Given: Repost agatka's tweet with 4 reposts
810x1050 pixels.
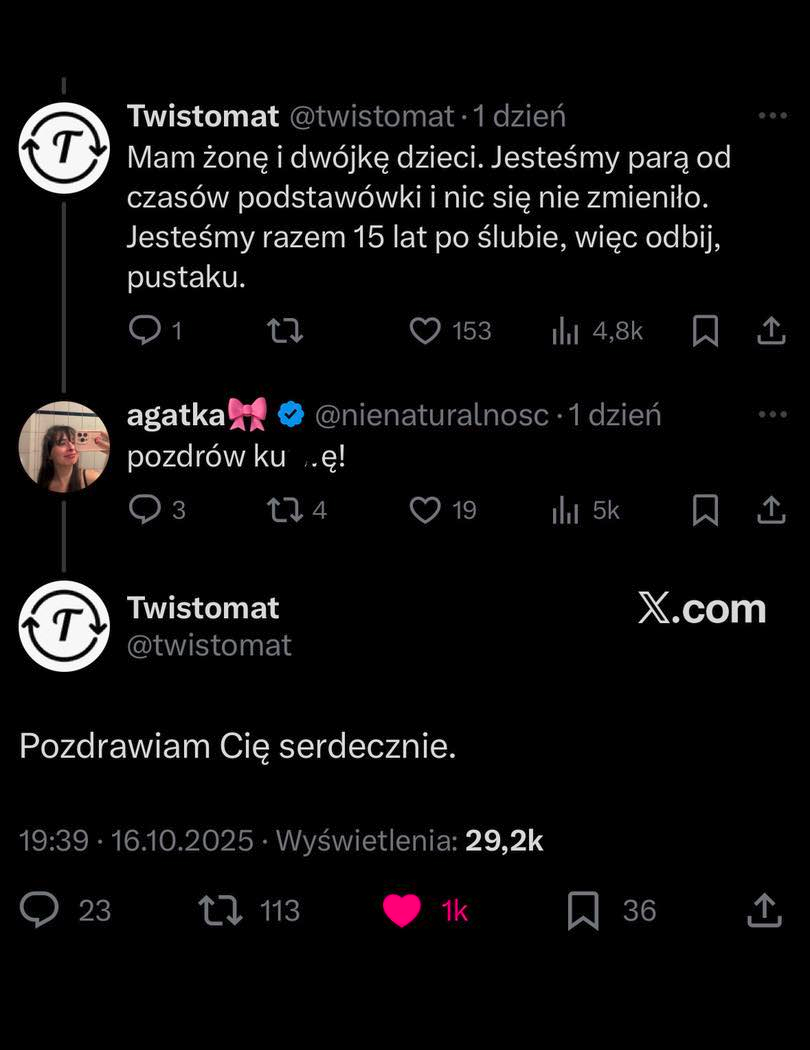Looking at the screenshot, I should (x=286, y=510).
